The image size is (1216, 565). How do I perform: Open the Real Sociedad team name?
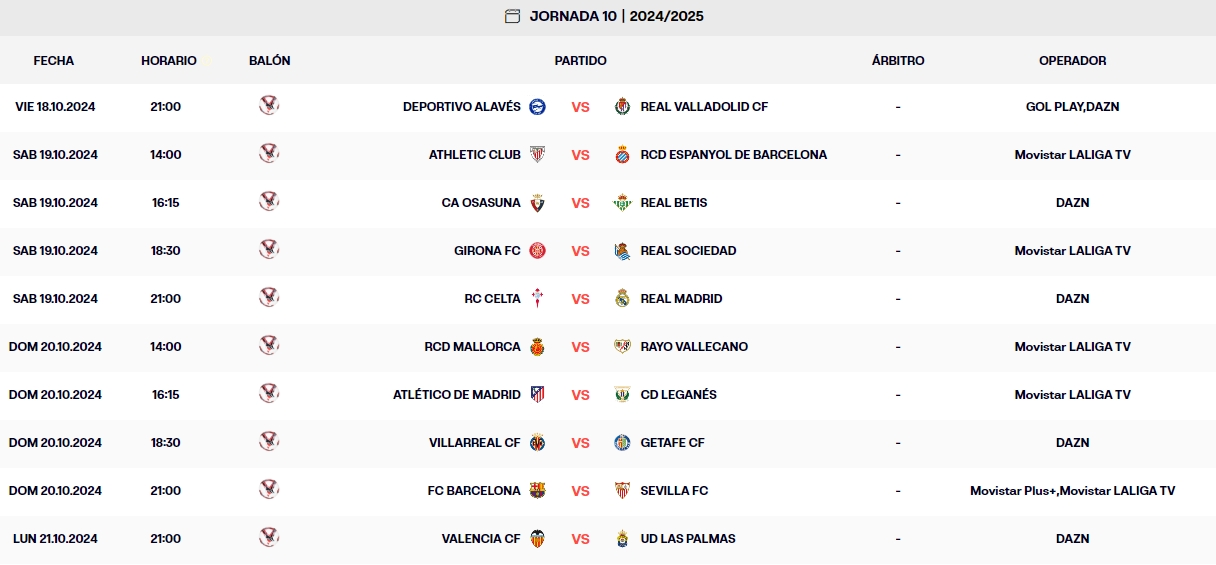tap(688, 251)
